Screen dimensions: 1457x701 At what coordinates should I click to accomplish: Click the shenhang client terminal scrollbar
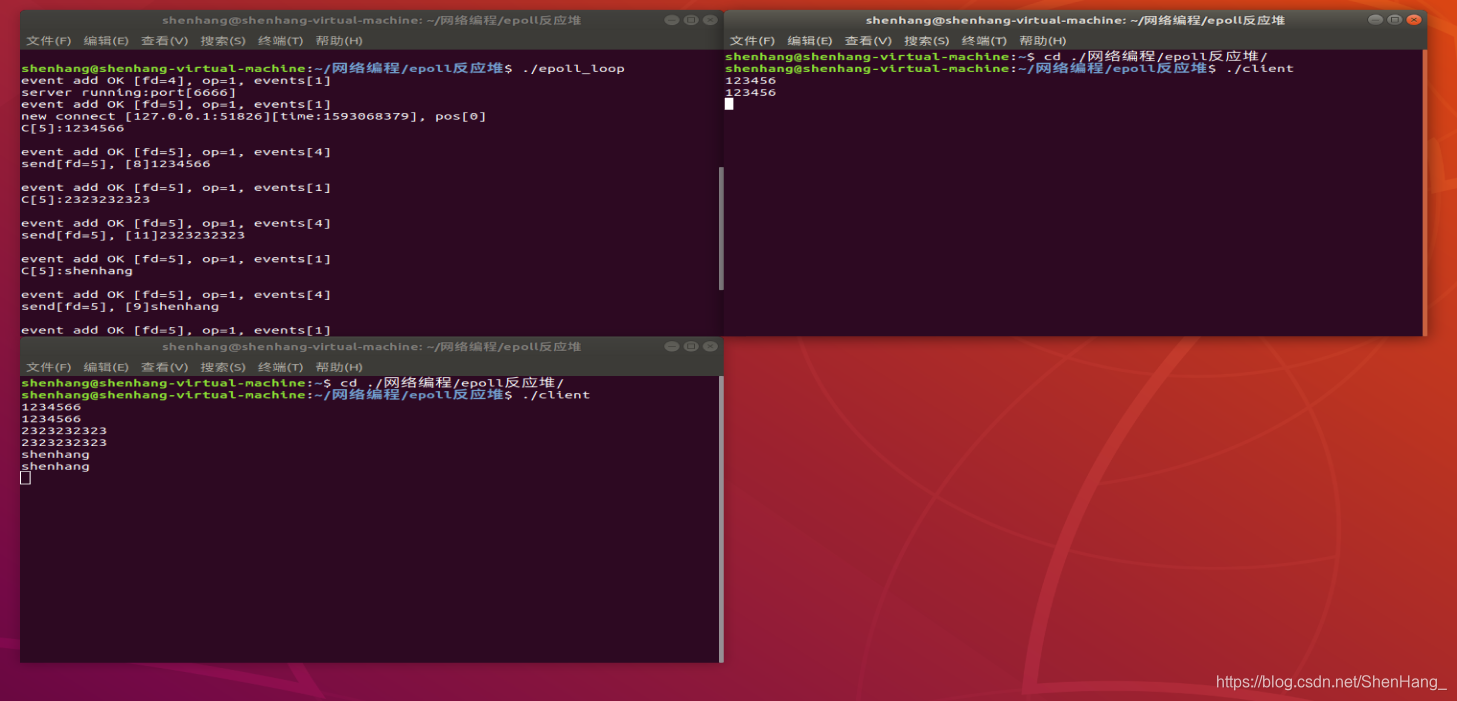pyautogui.click(x=721, y=518)
